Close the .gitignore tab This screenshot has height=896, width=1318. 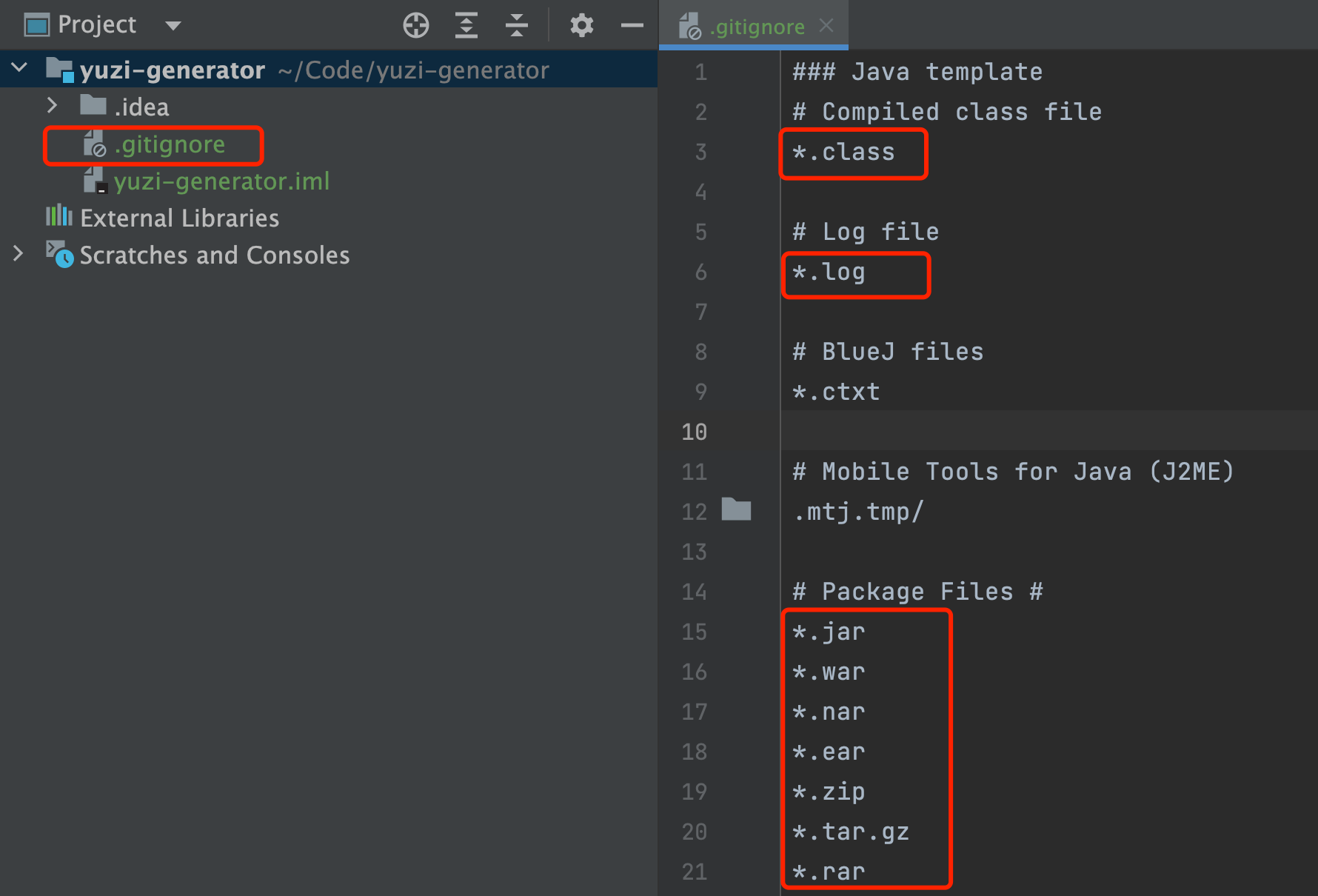(826, 26)
